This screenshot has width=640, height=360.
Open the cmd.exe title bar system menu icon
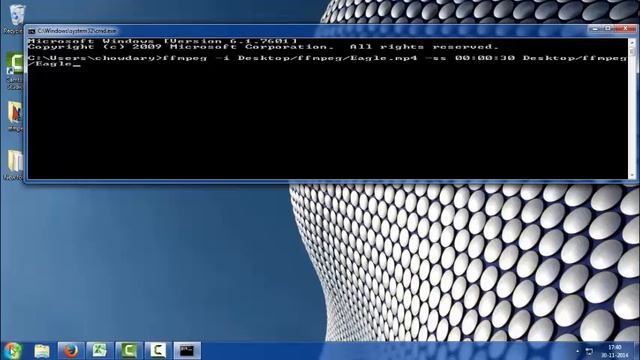click(32, 31)
